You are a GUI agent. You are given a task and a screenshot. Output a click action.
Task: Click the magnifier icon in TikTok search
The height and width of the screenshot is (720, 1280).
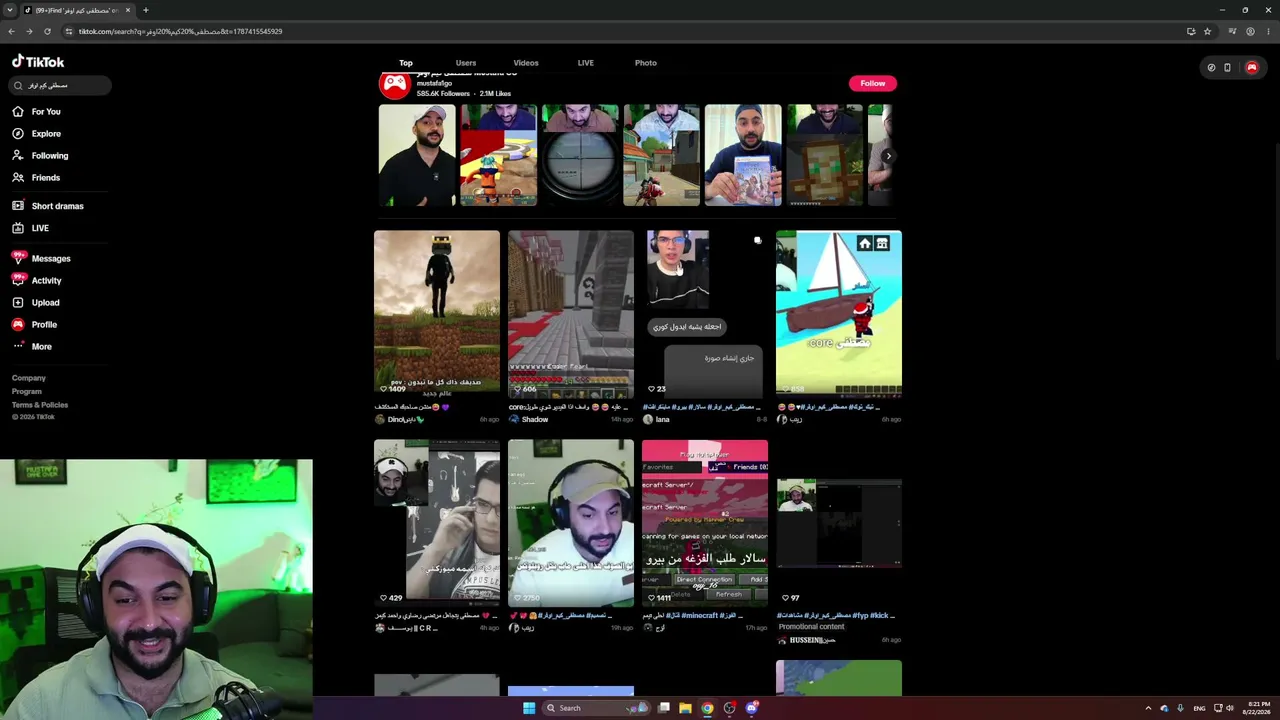(x=18, y=86)
